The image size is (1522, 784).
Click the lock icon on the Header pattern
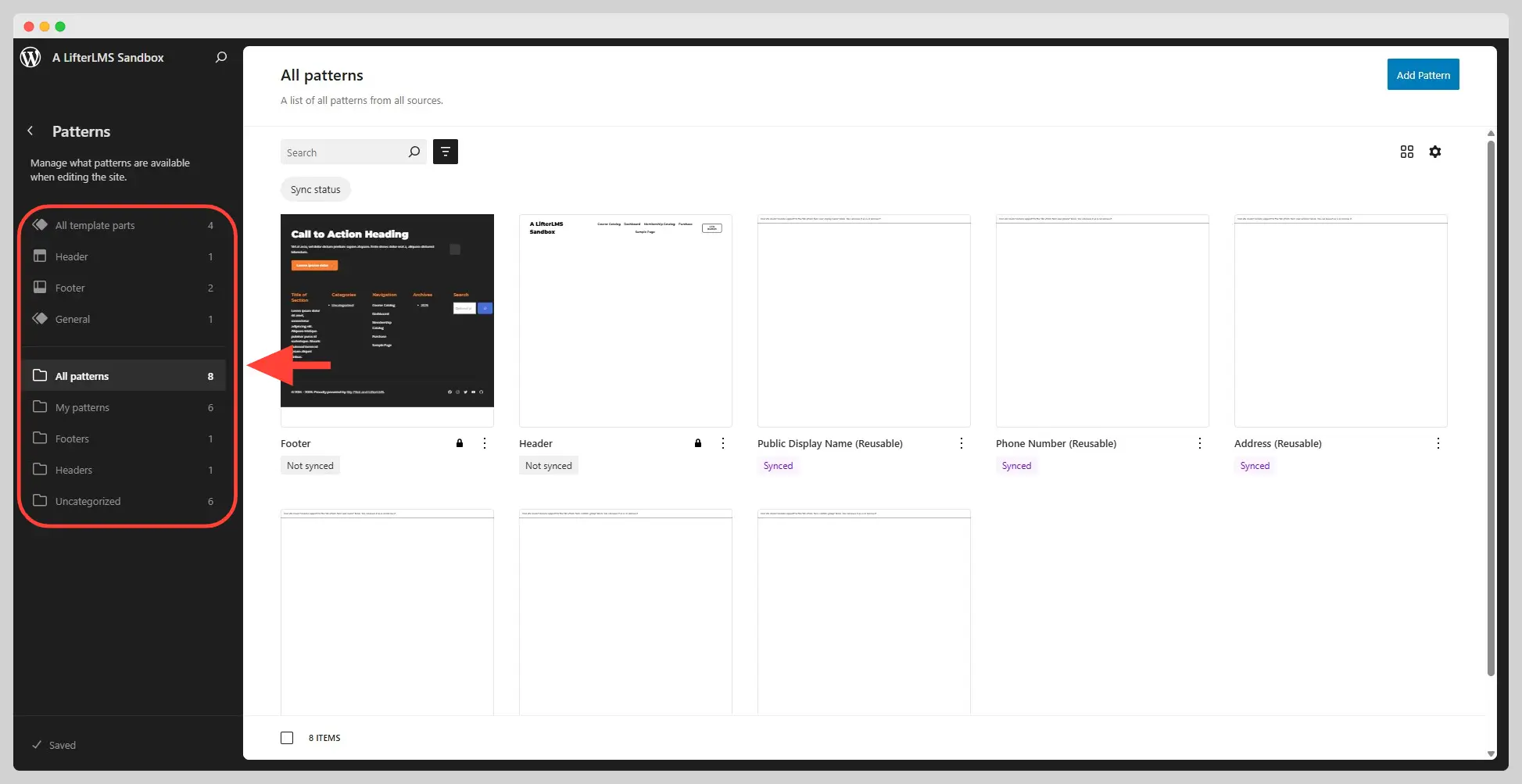(x=698, y=443)
